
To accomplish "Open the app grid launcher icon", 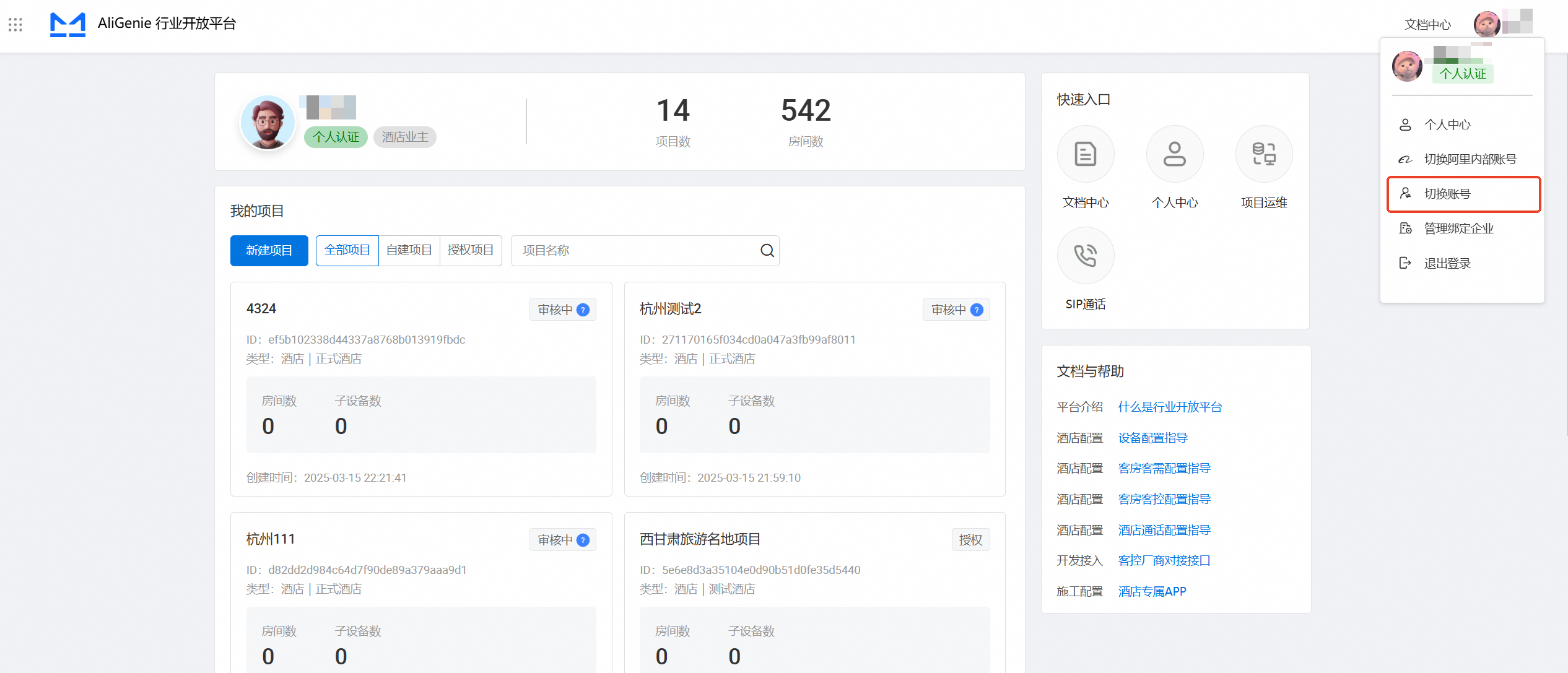I will click(15, 25).
